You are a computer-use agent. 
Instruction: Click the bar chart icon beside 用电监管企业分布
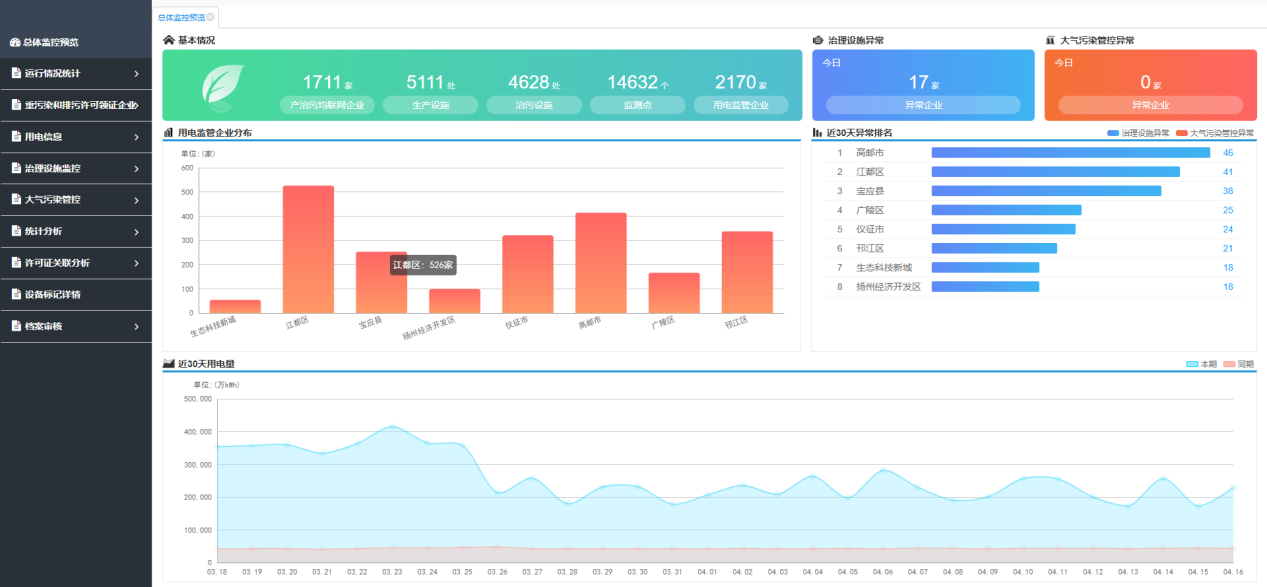pyautogui.click(x=168, y=132)
